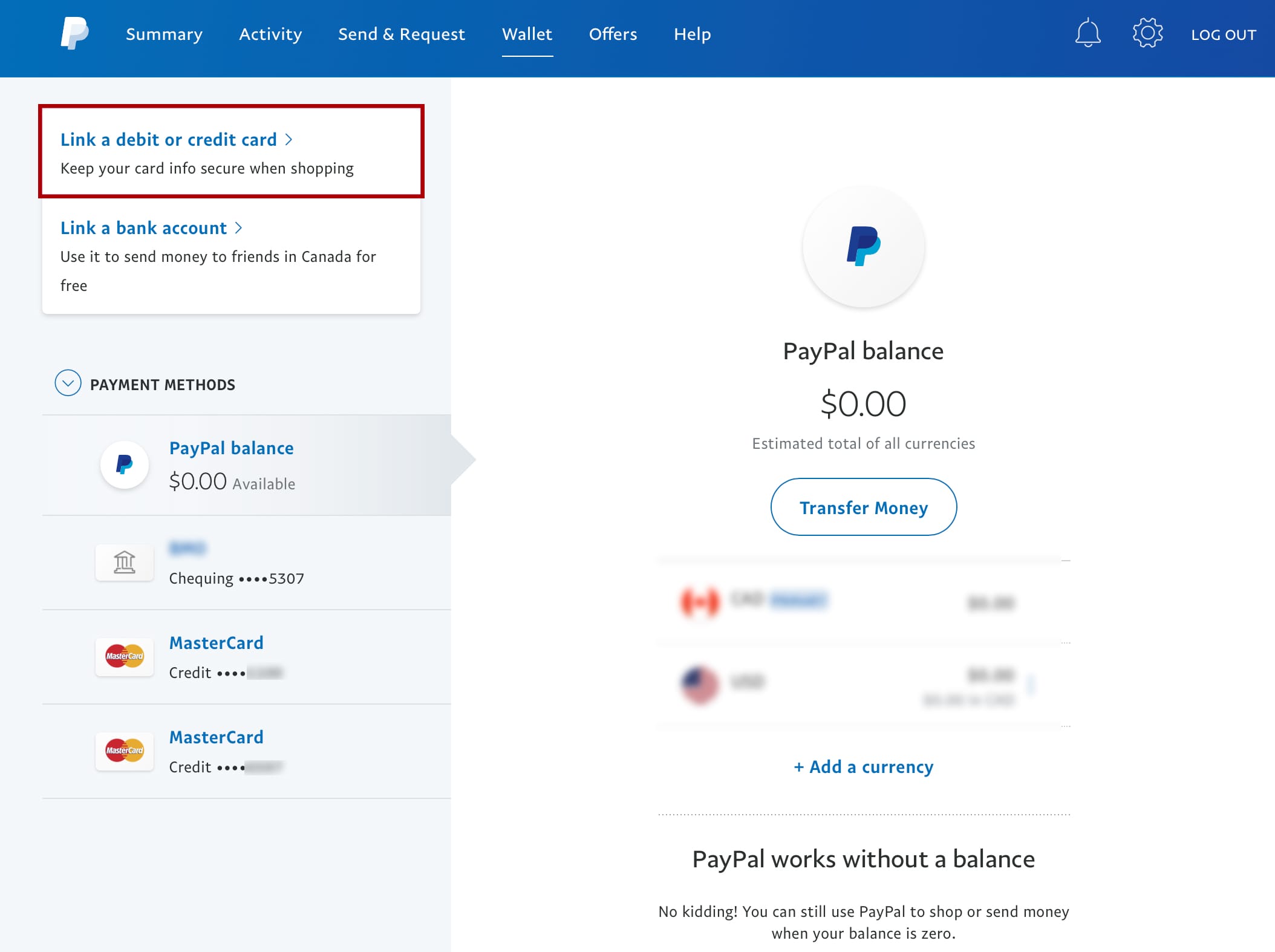
Task: Click the first MasterCard card icon
Action: [x=125, y=656]
